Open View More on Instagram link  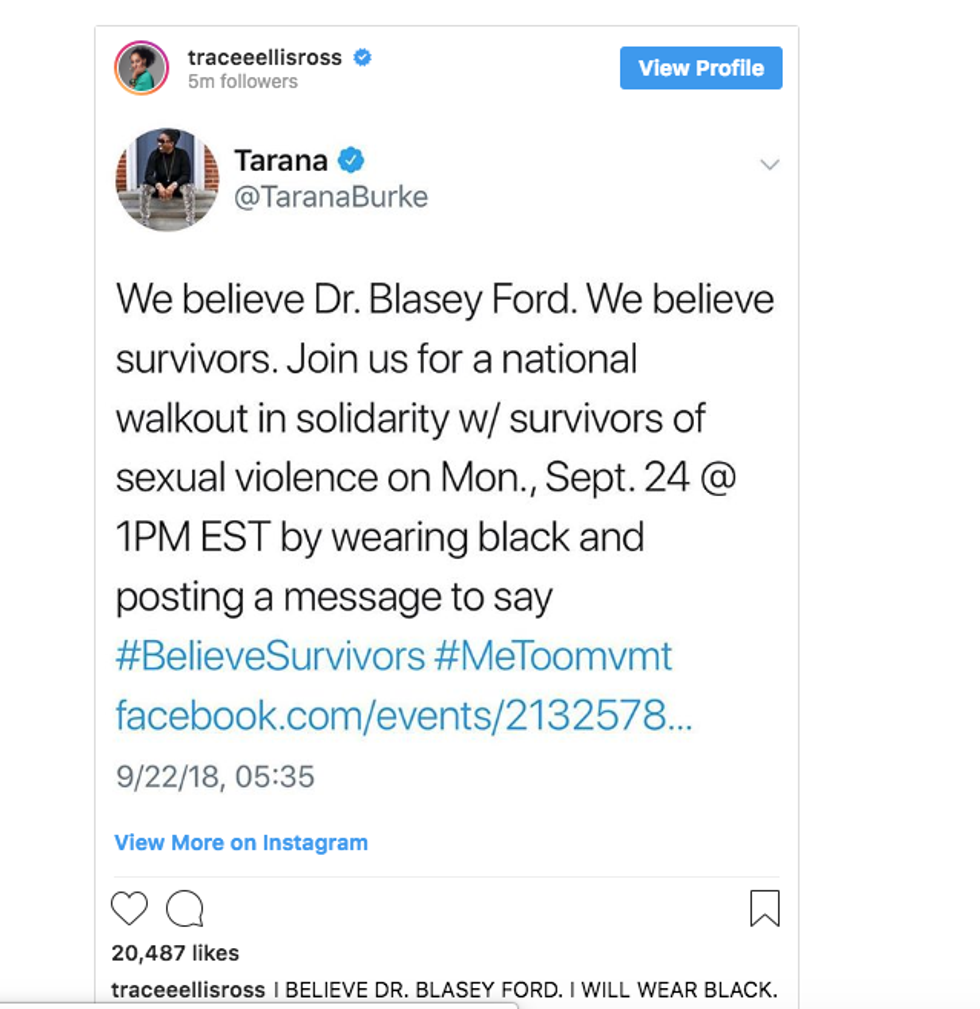[241, 842]
